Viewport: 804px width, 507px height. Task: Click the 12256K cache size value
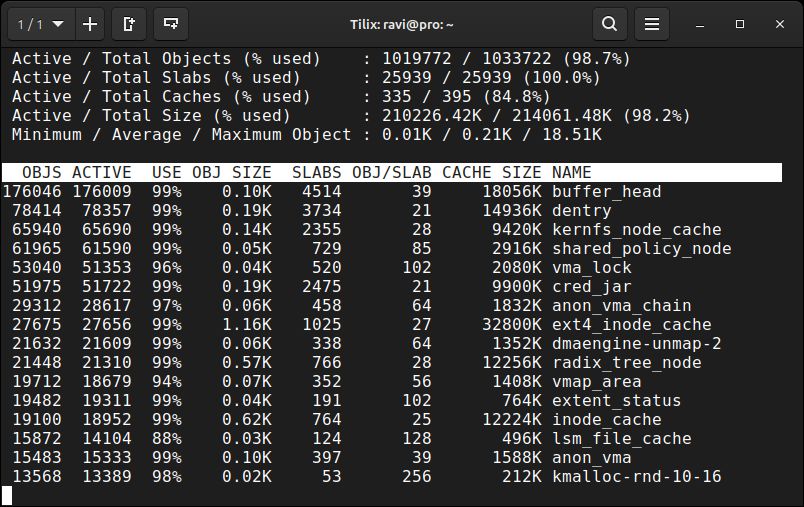(x=512, y=362)
